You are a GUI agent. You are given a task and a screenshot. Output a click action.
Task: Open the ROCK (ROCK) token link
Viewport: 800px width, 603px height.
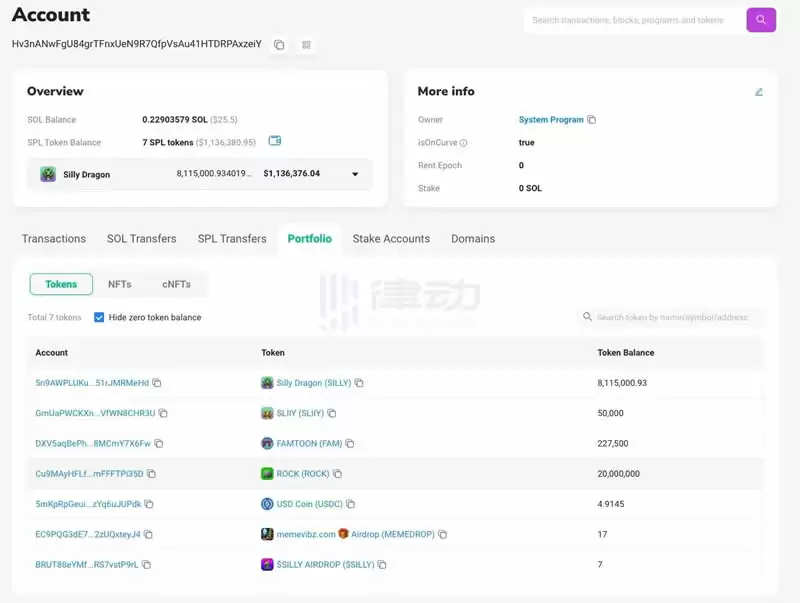[302, 474]
